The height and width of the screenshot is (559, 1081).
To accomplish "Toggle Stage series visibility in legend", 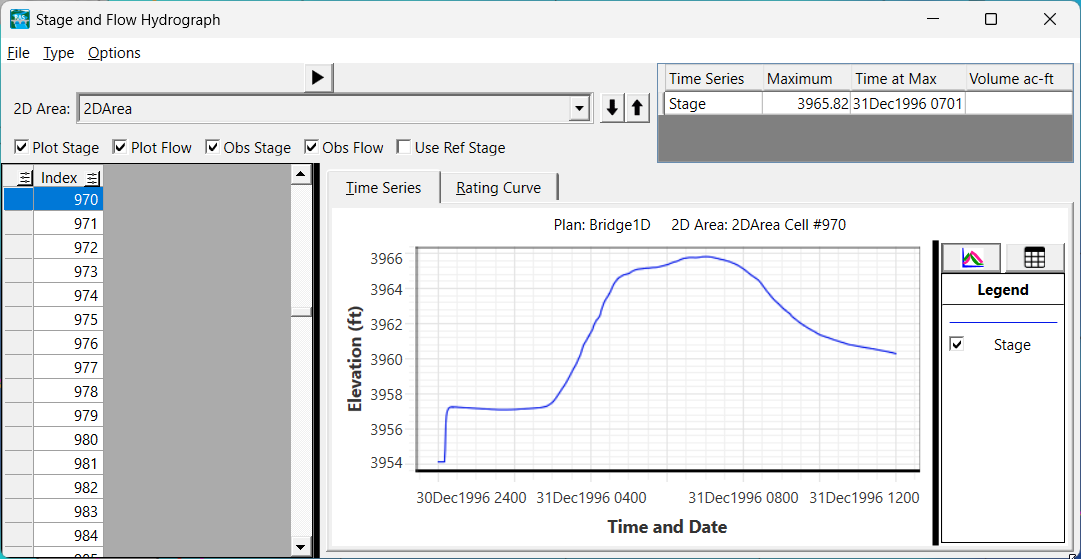I will pyautogui.click(x=957, y=344).
